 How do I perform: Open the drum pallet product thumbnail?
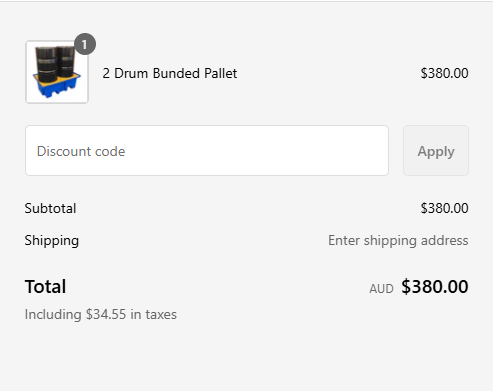click(57, 72)
